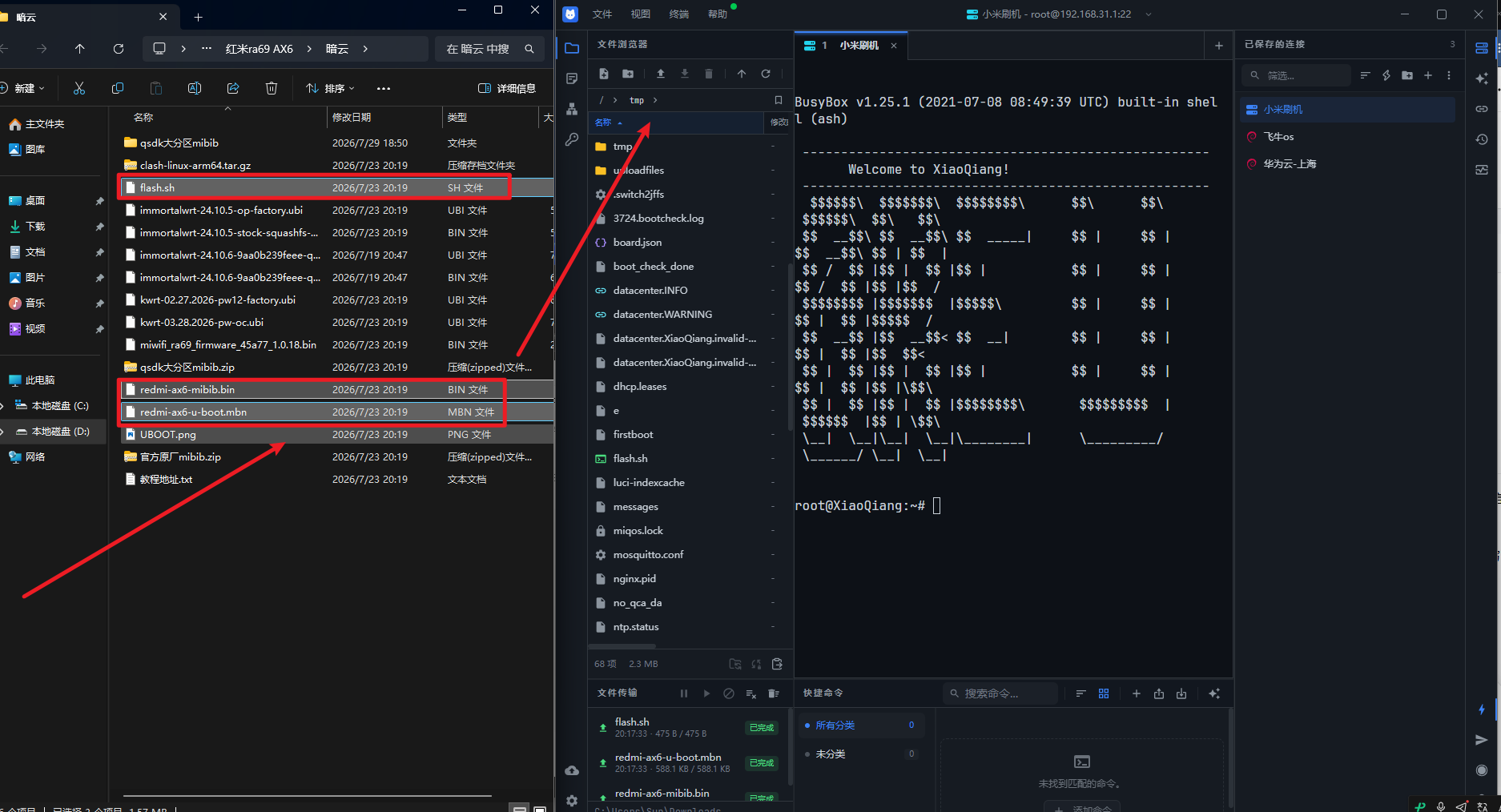
Task: Close the 小米刷机 terminal tab
Action: (x=894, y=46)
